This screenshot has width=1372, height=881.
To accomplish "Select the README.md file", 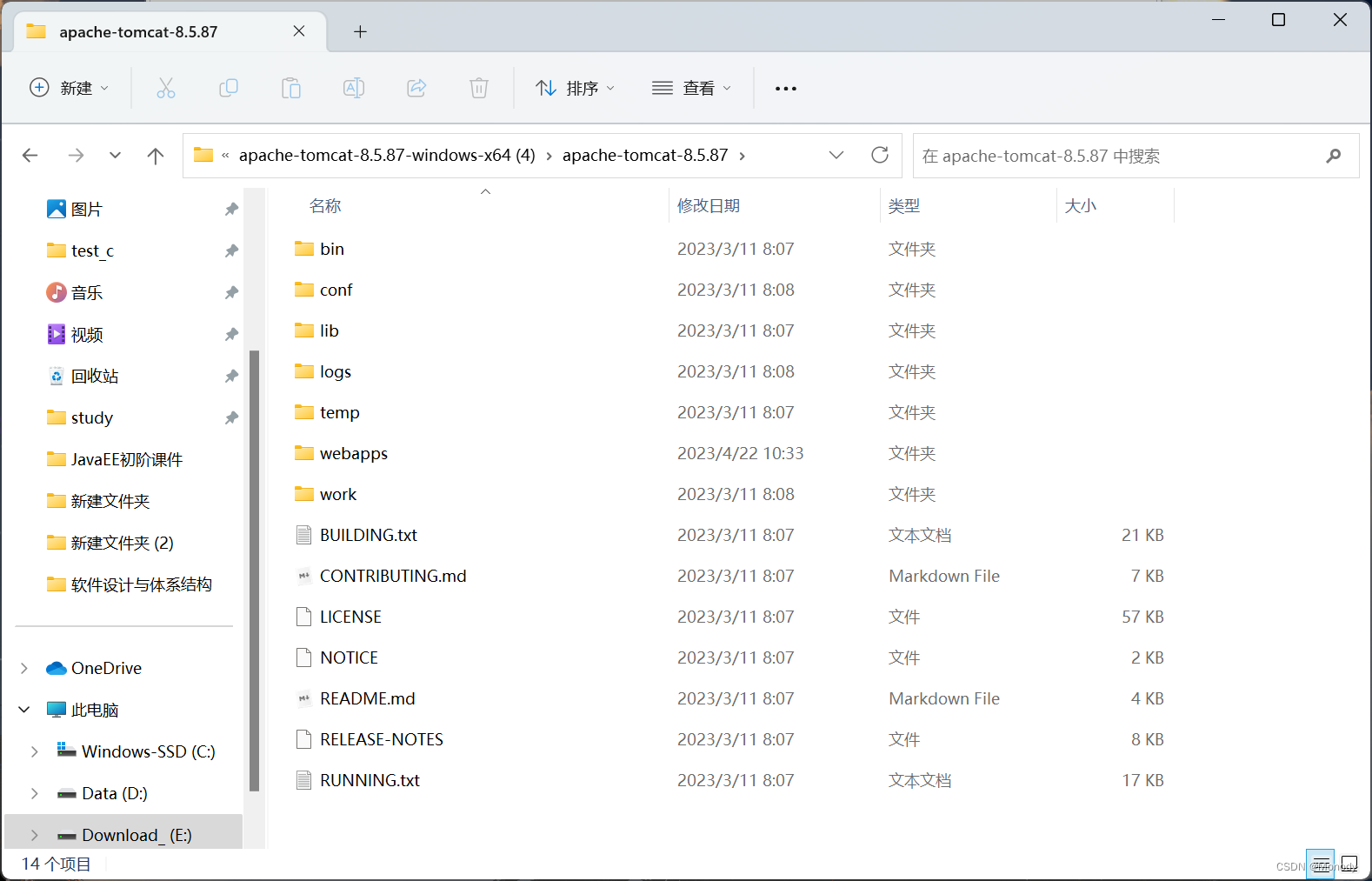I will [x=368, y=698].
